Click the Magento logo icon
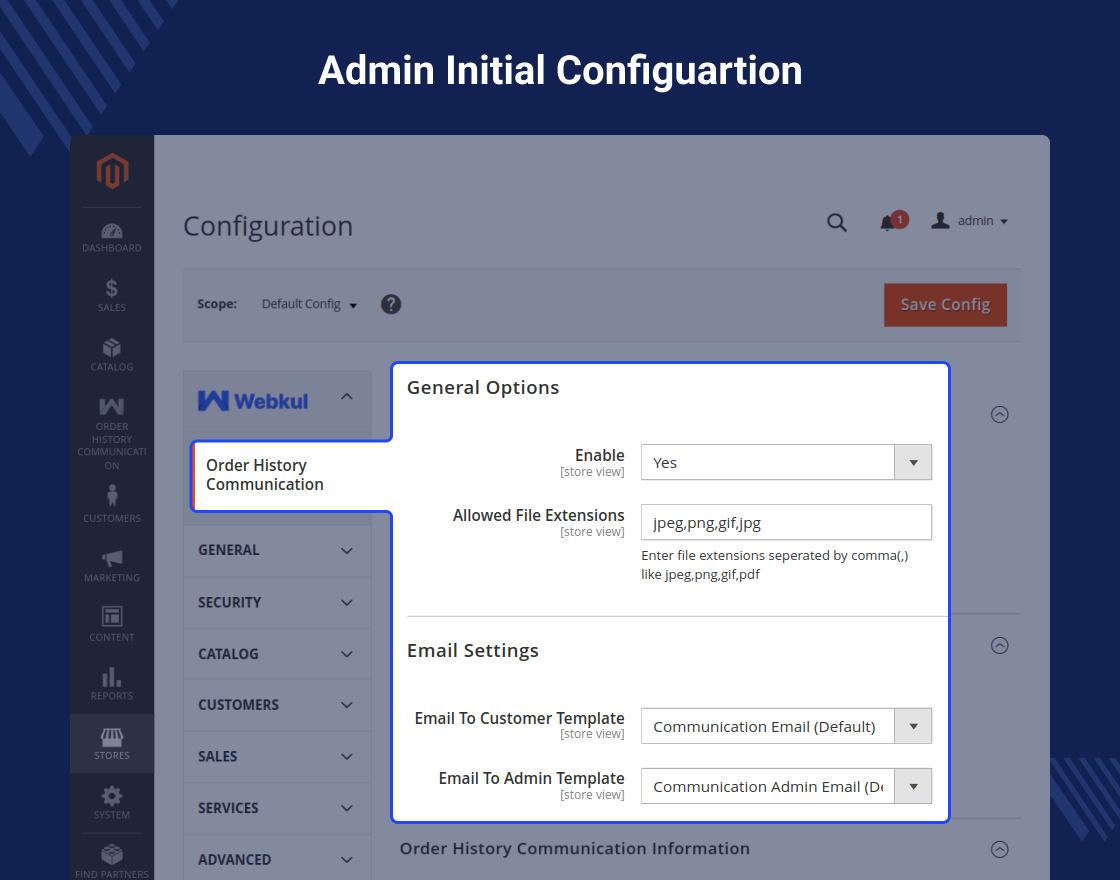This screenshot has height=880, width=1120. click(x=112, y=171)
